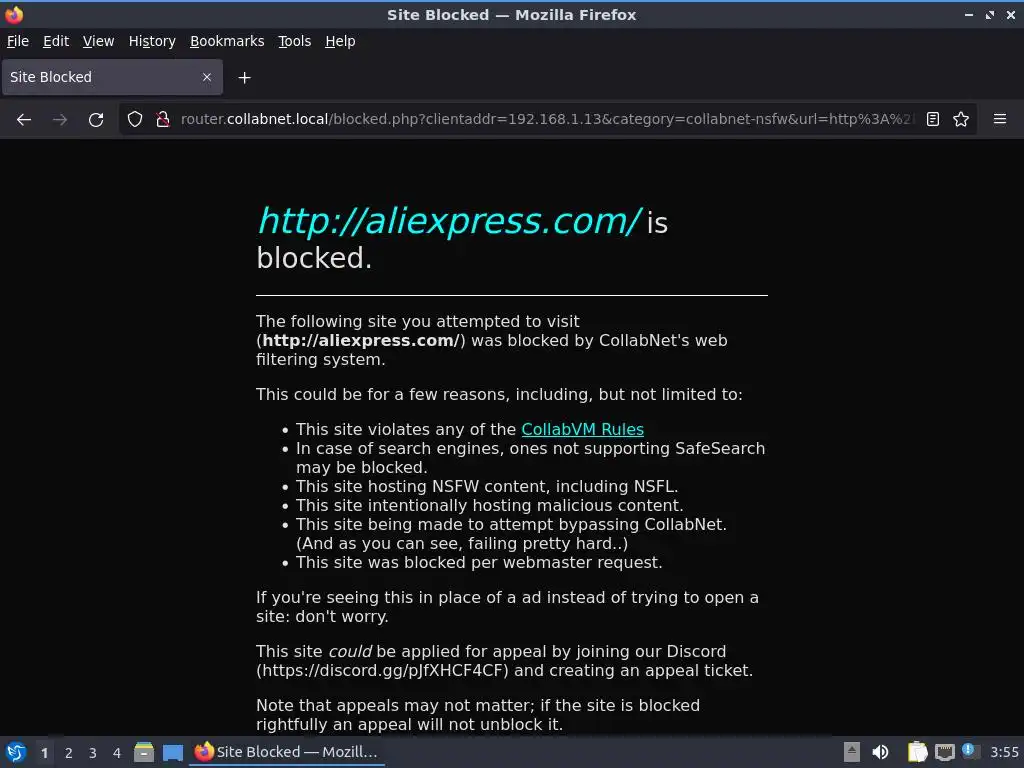Close the Firefox window
Screen dimensions: 1024x768
[x=1011, y=14]
